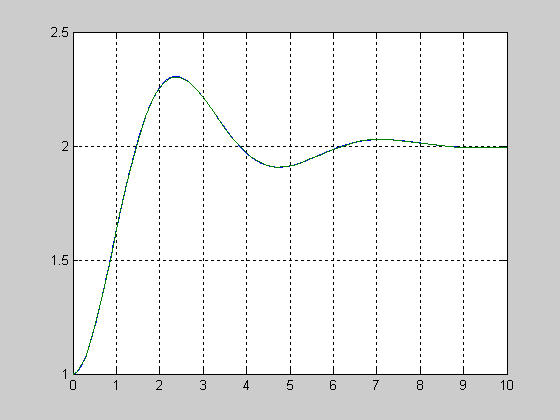Click the x-axis tick label 1
Image resolution: width=560 pixels, height=420 pixels.
pyautogui.click(x=116, y=385)
